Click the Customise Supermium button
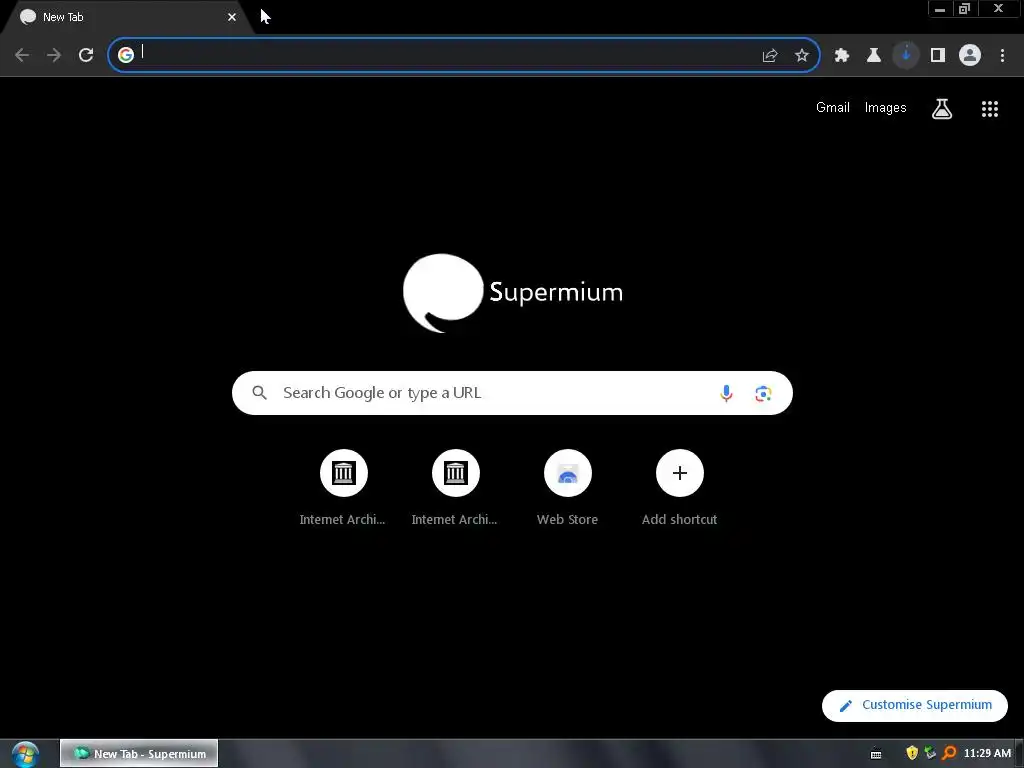 (915, 705)
